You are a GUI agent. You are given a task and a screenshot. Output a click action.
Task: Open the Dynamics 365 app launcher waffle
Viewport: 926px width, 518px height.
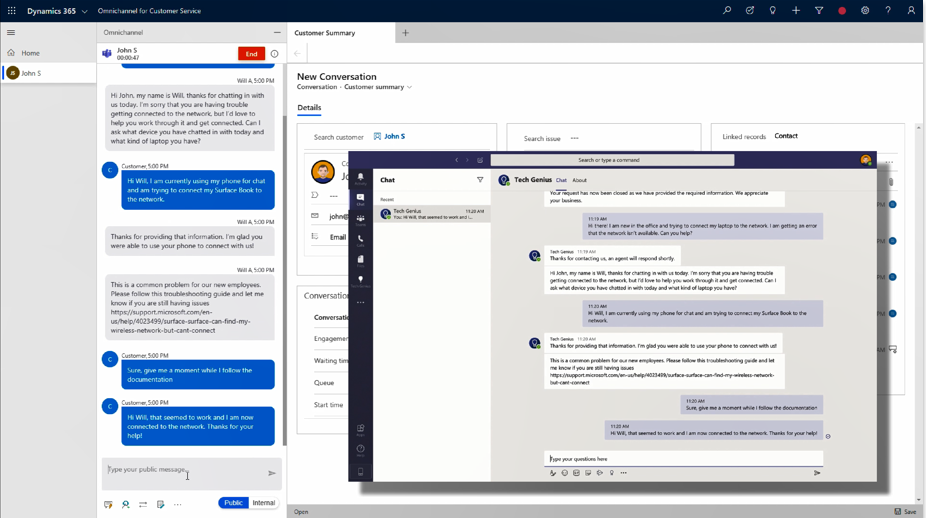pyautogui.click(x=12, y=11)
